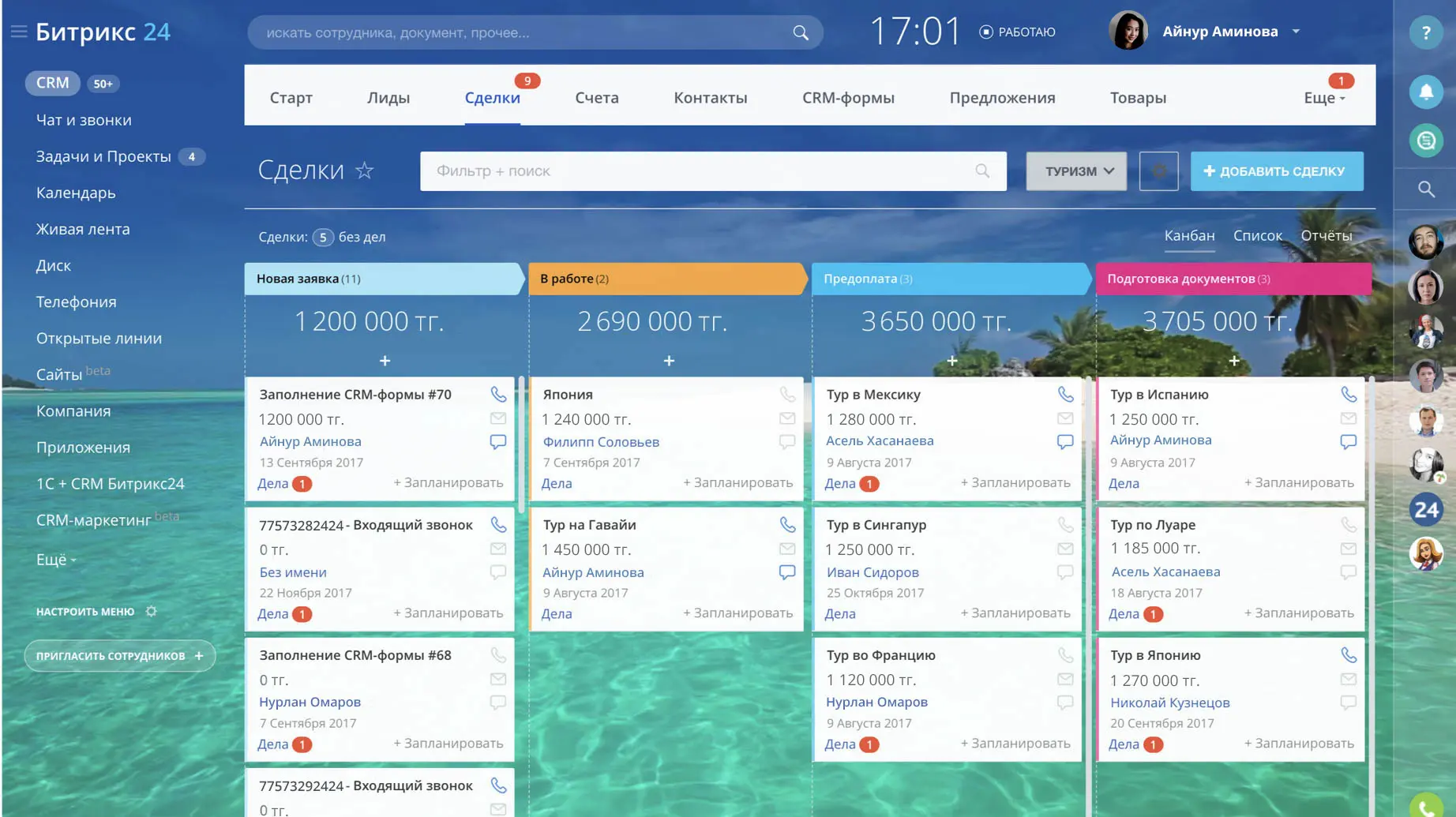Click the email icon on Тур в Мексику card
1456x817 pixels.
[1066, 418]
